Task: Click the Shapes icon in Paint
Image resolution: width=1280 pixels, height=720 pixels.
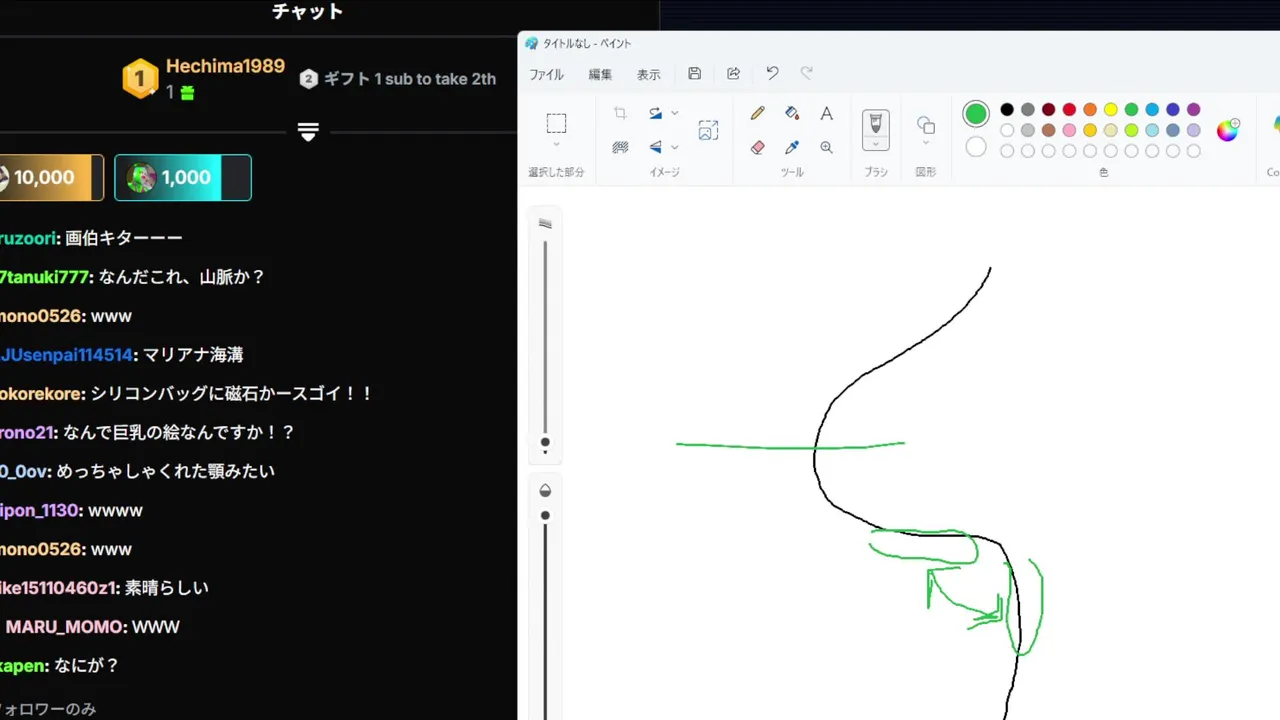Action: coord(926,125)
